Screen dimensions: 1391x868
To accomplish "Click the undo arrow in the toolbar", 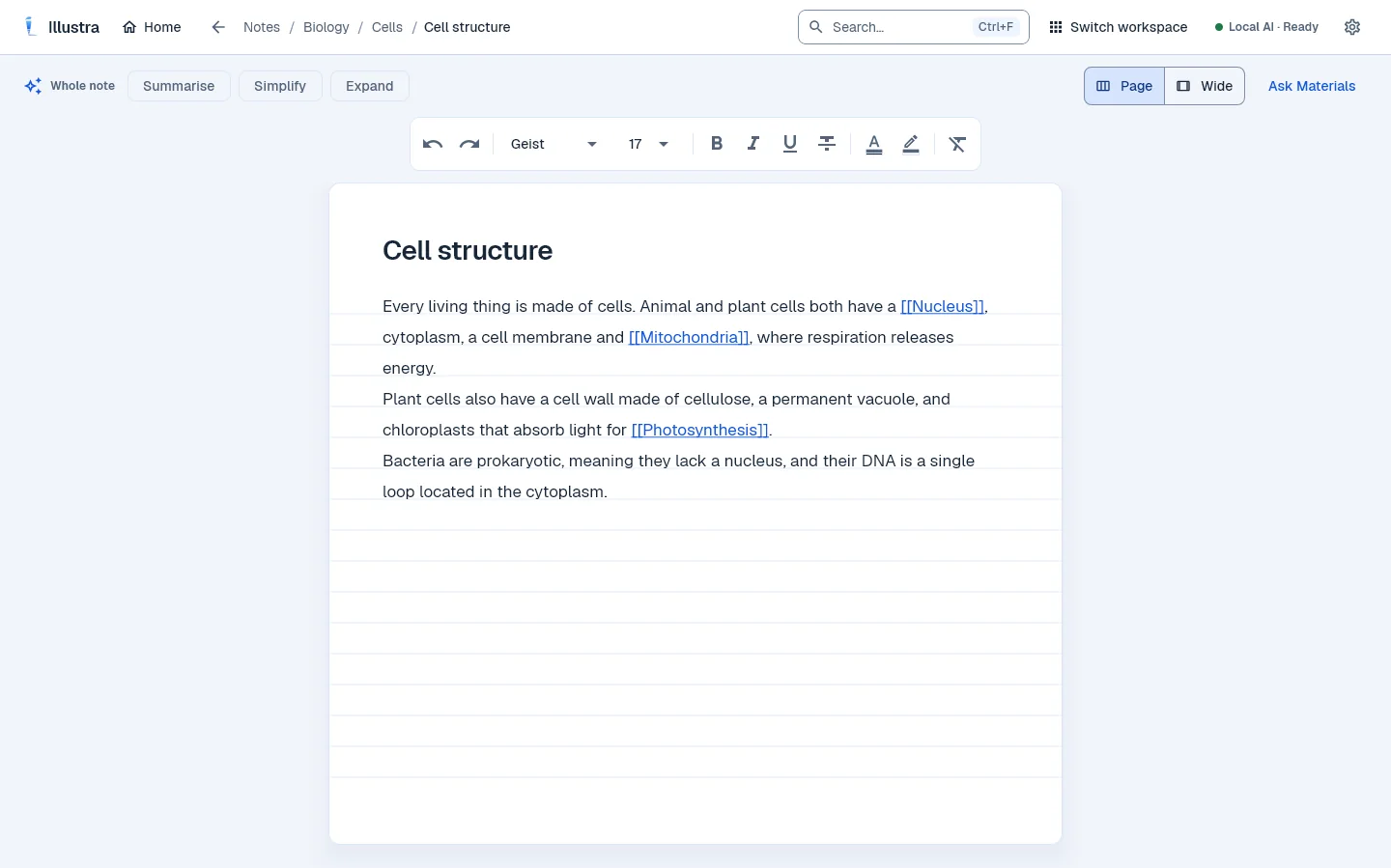I will [x=433, y=144].
